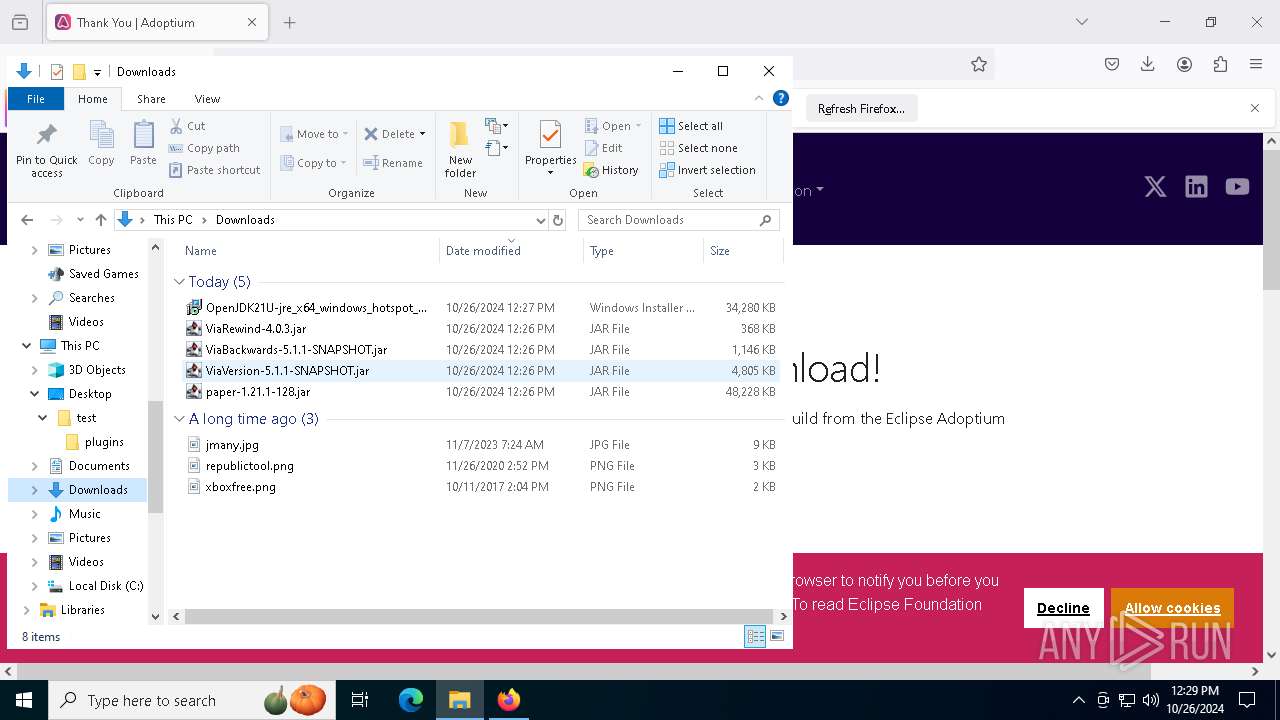Switch to View ribbon tab
1280x720 pixels.
click(207, 99)
